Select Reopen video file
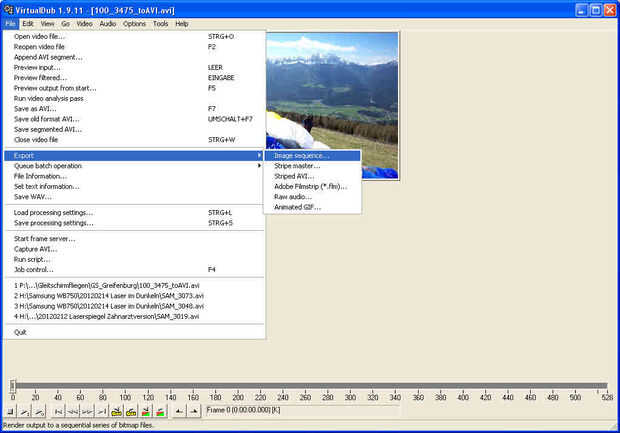Screen dimensions: 620x433 (134, 47)
